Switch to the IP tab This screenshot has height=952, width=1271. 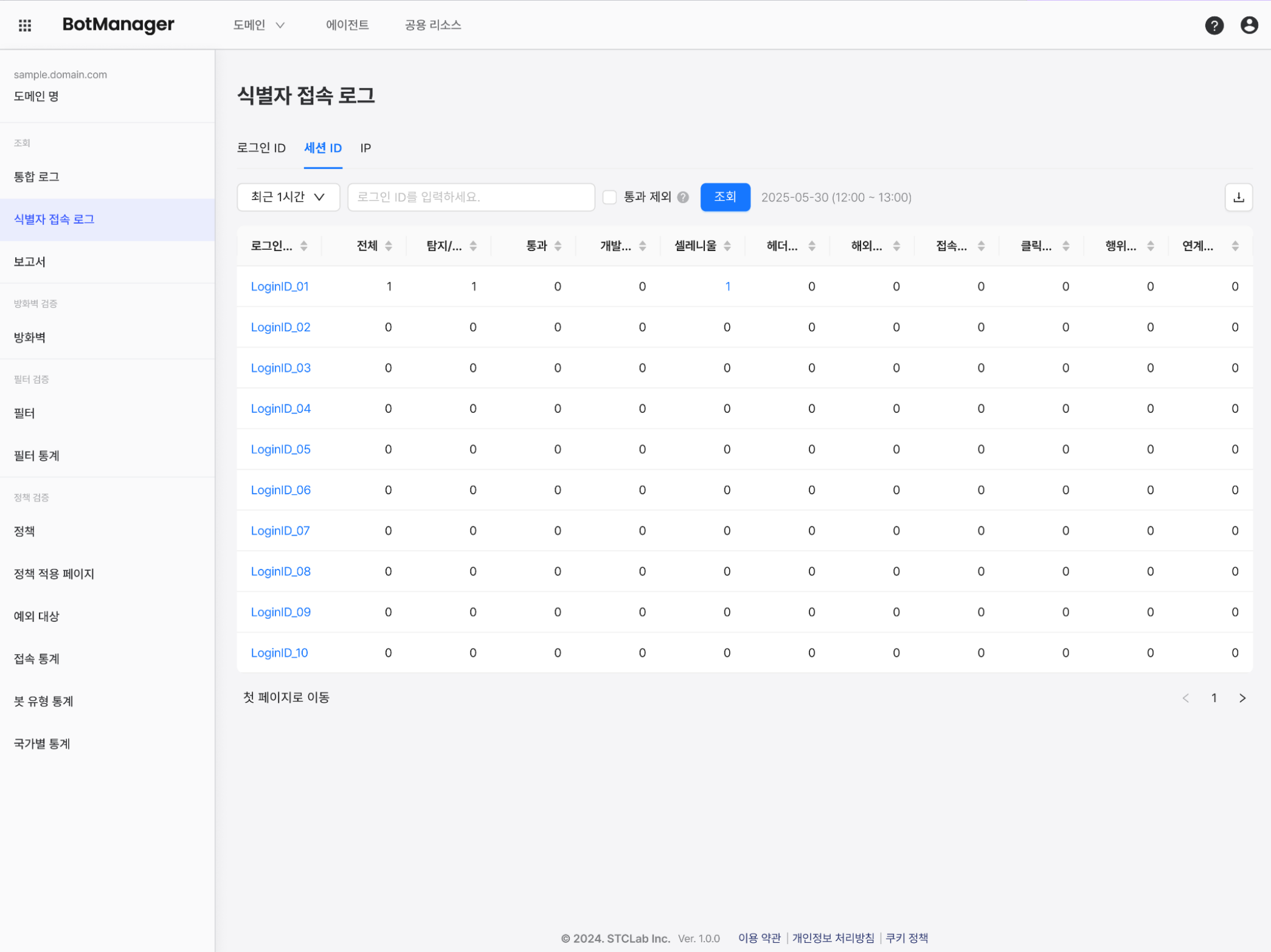click(365, 148)
